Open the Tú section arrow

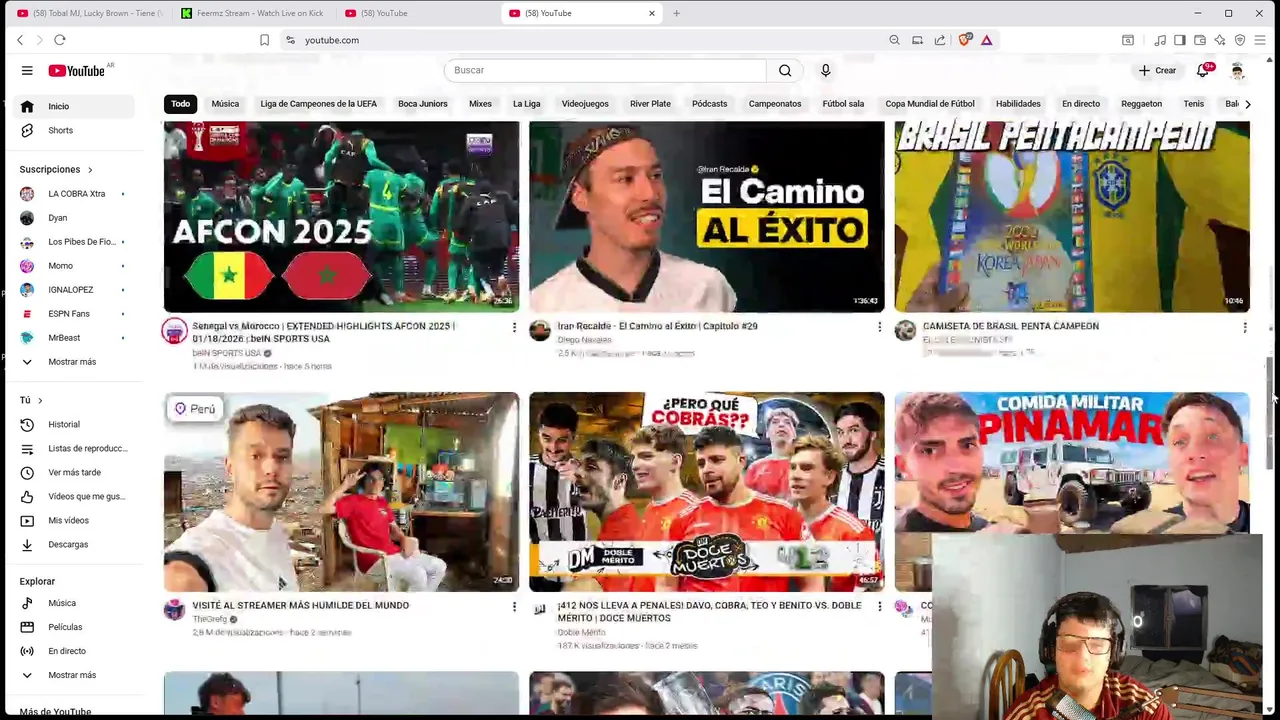tap(40, 401)
